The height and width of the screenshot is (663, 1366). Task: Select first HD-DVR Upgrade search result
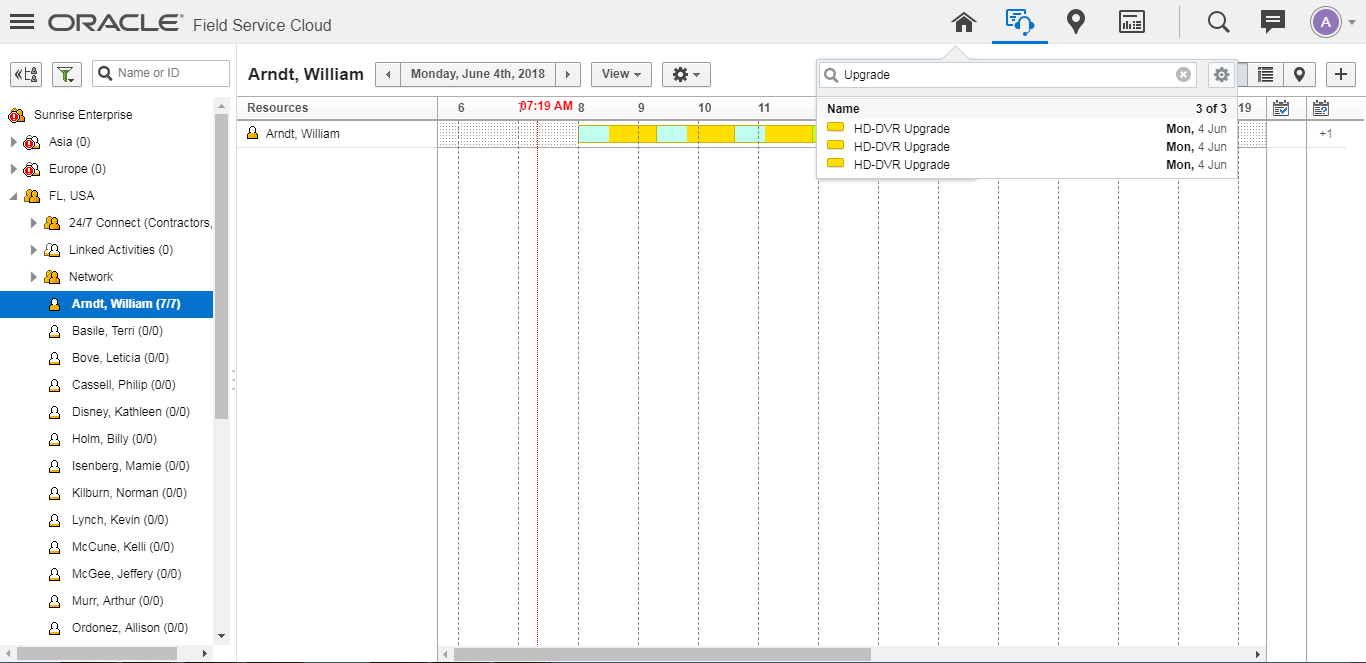coord(1027,128)
